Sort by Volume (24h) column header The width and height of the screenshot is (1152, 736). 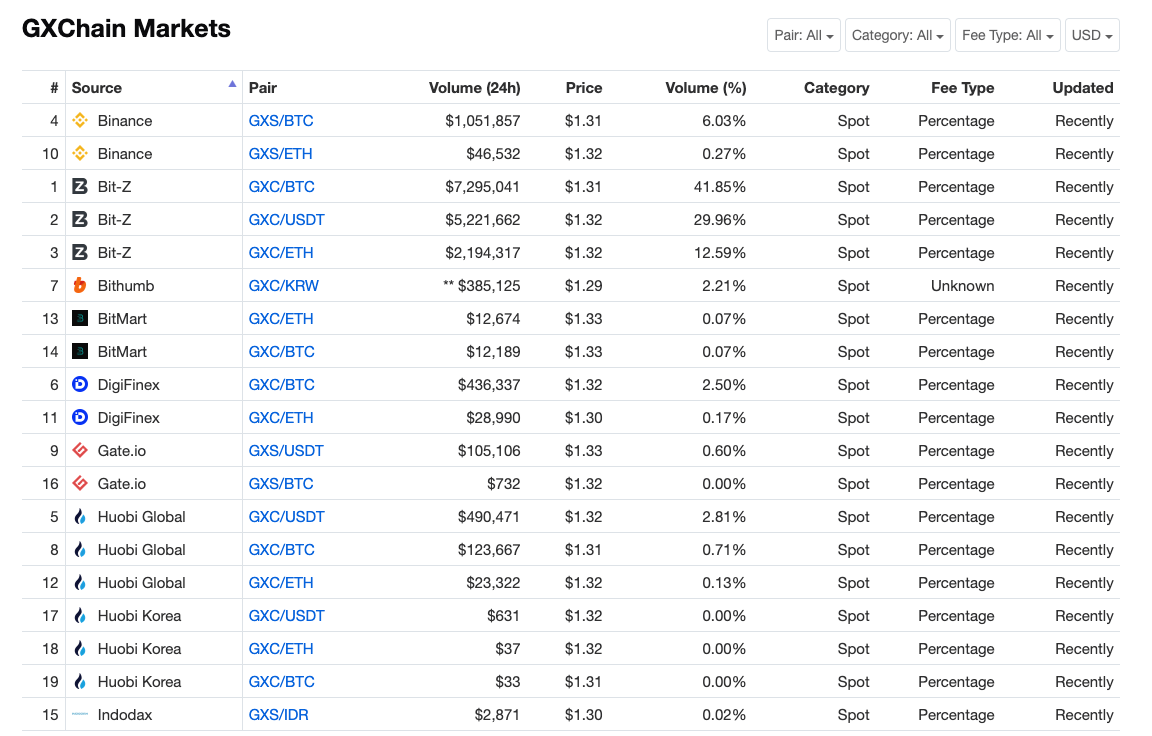[475, 88]
